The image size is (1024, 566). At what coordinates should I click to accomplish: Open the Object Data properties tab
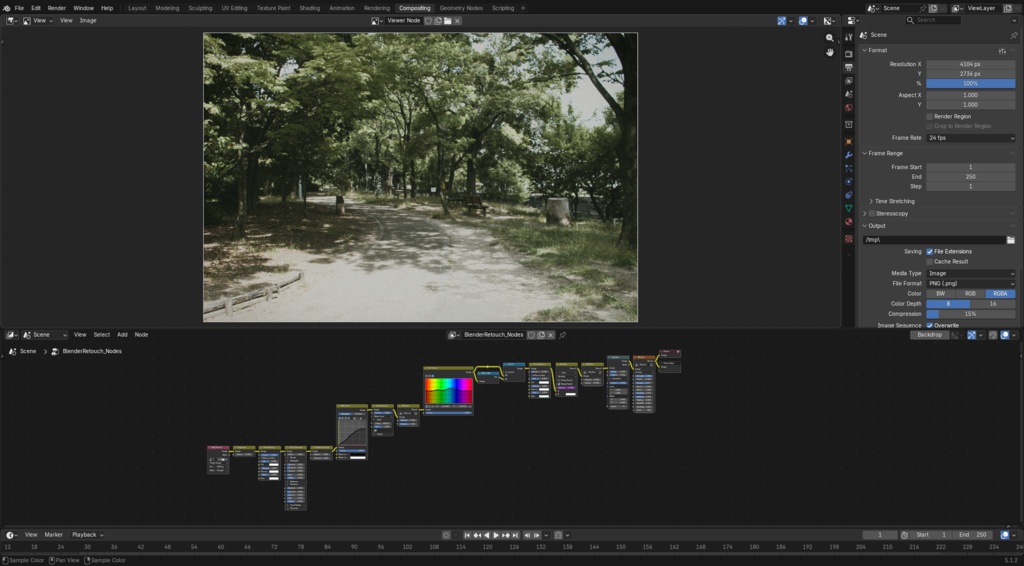tap(848, 208)
